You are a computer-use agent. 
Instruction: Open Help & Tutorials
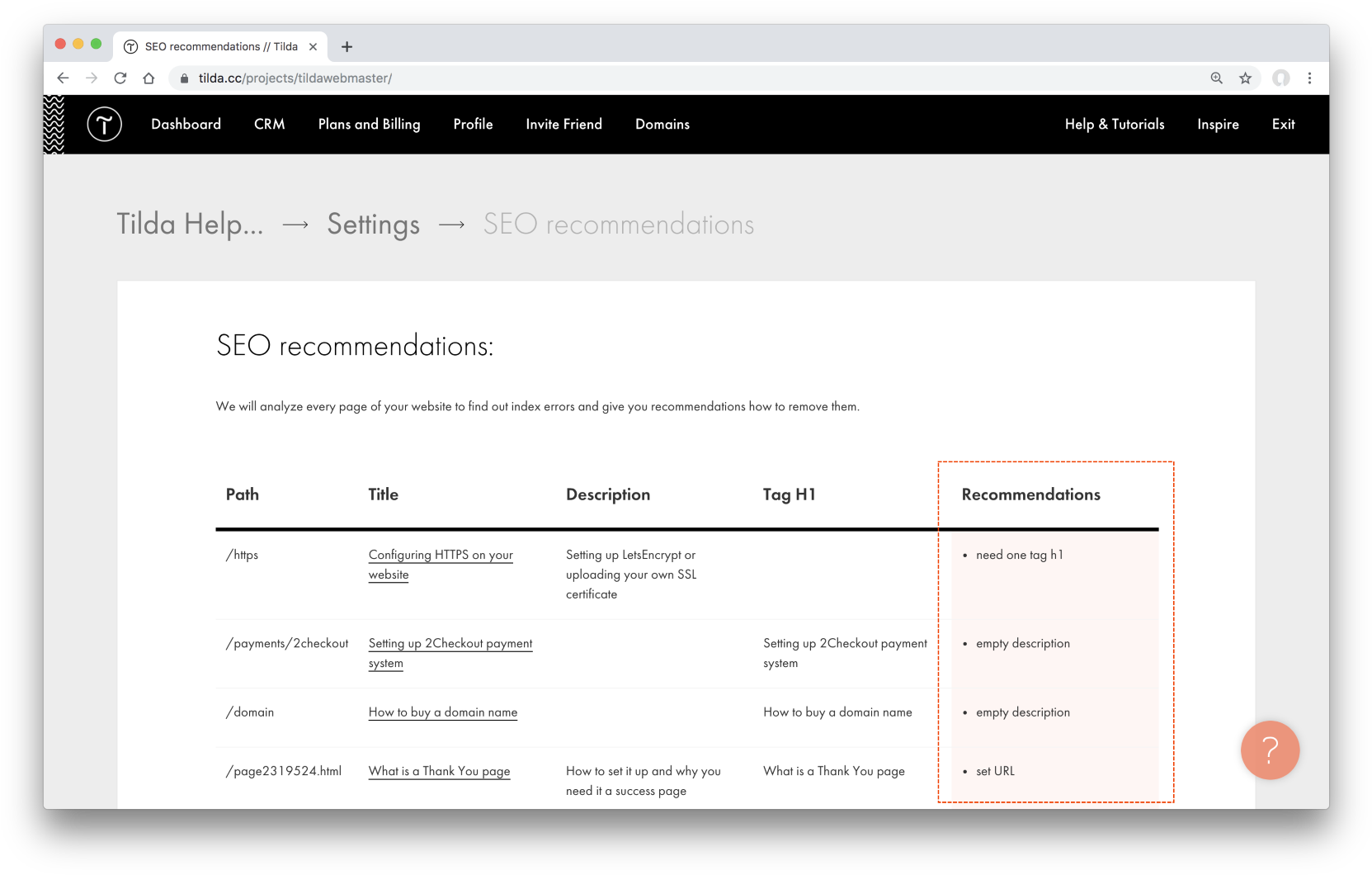[x=1115, y=124]
